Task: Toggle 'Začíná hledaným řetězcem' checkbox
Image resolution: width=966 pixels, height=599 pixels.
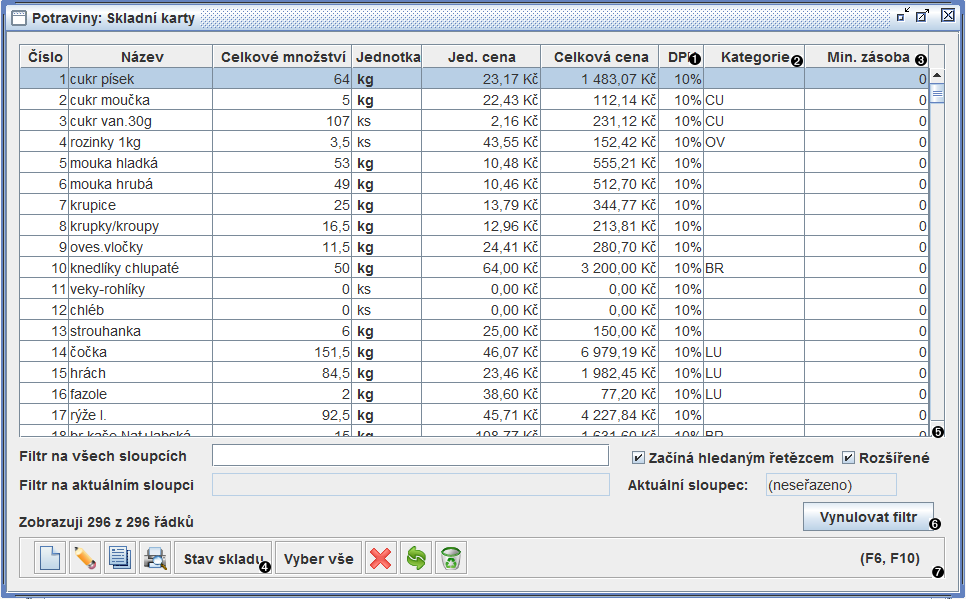Action: point(639,458)
